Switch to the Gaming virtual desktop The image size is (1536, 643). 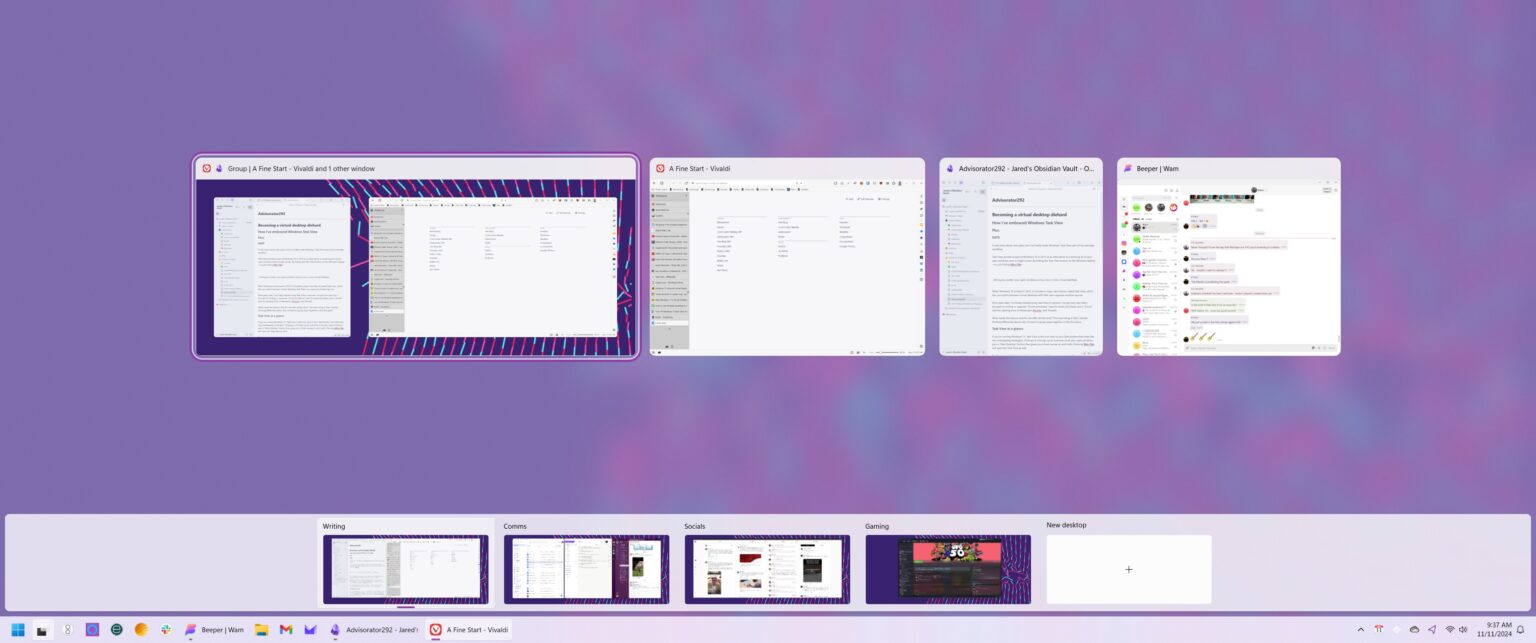[947, 568]
